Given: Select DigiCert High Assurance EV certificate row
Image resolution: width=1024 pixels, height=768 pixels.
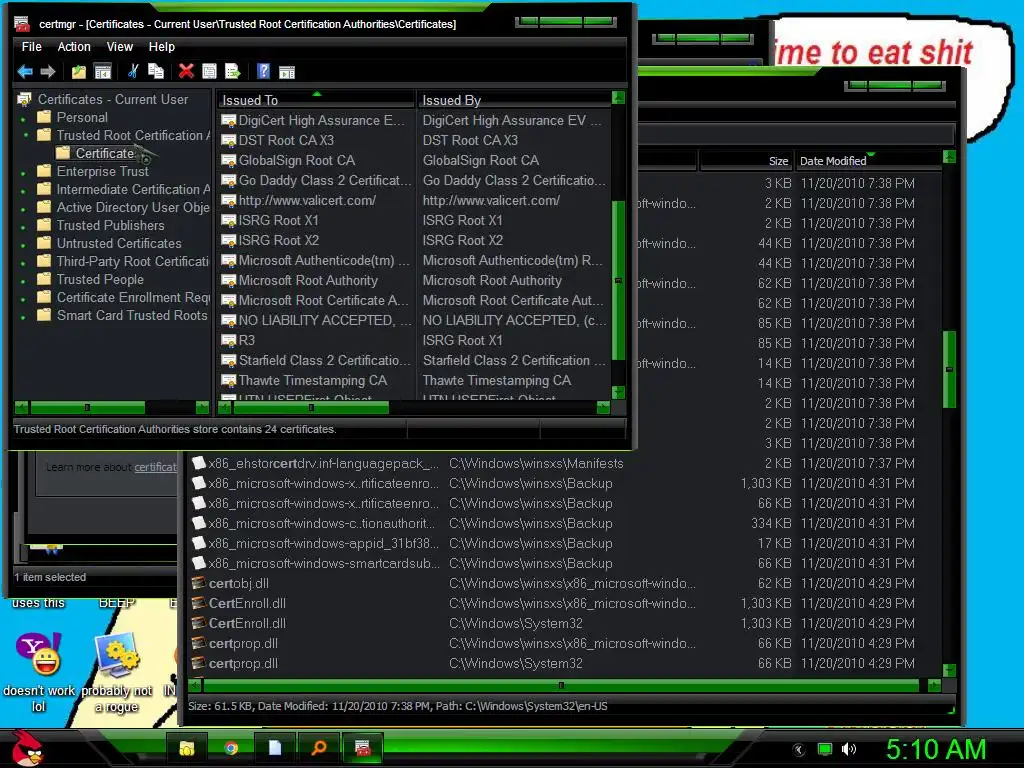Looking at the screenshot, I should click(x=415, y=120).
